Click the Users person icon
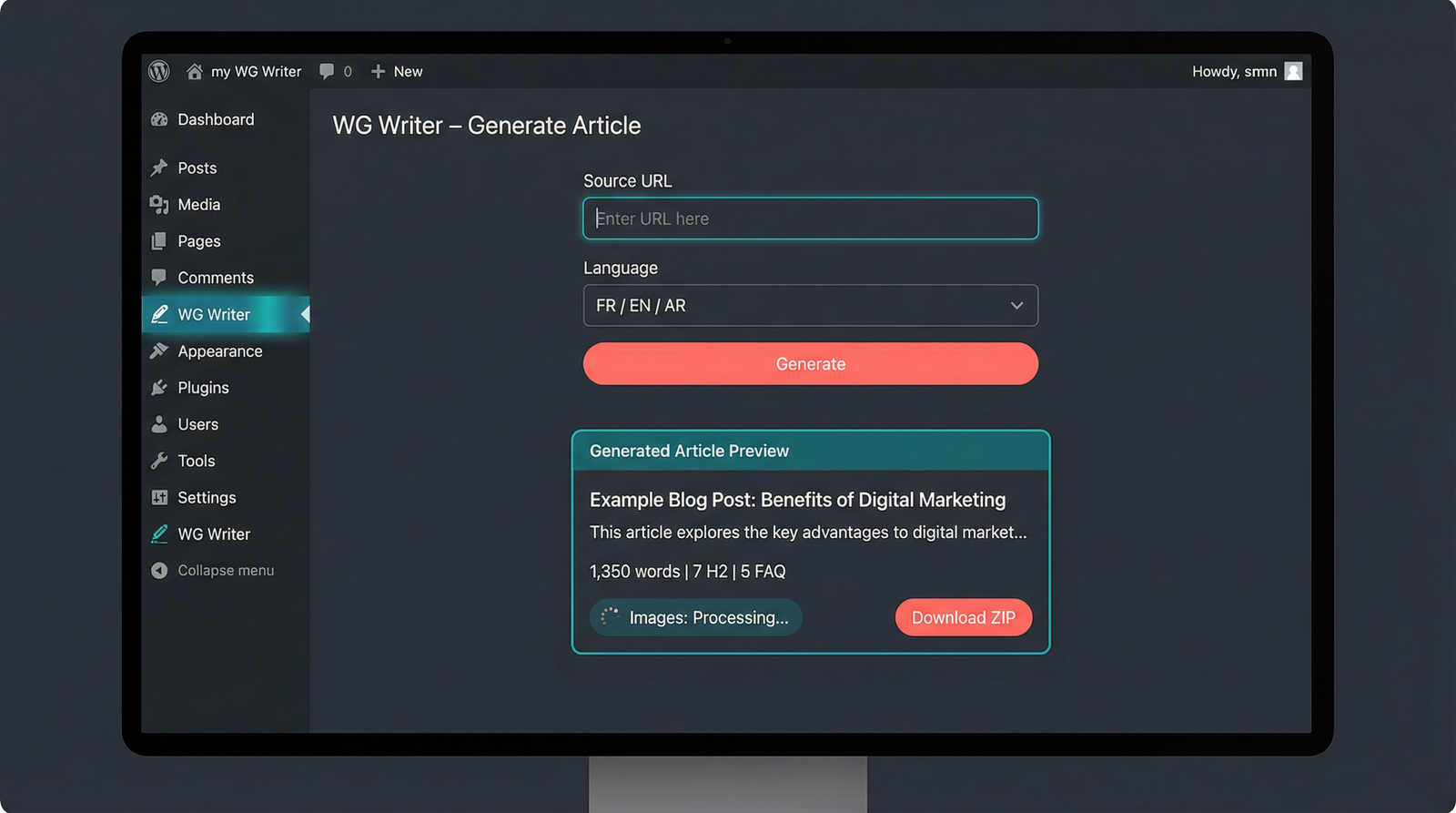Image resolution: width=1456 pixels, height=813 pixels. (x=159, y=424)
